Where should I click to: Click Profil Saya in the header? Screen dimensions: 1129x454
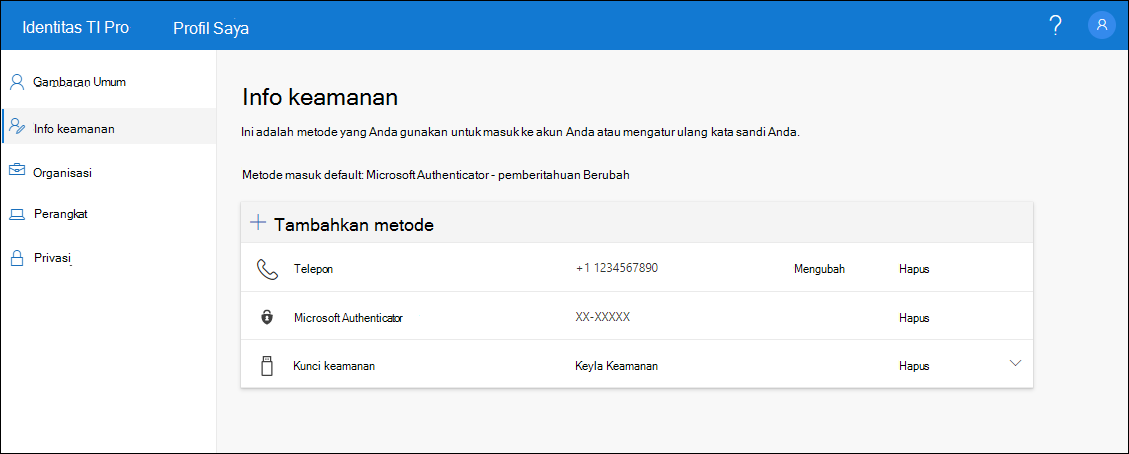click(211, 28)
